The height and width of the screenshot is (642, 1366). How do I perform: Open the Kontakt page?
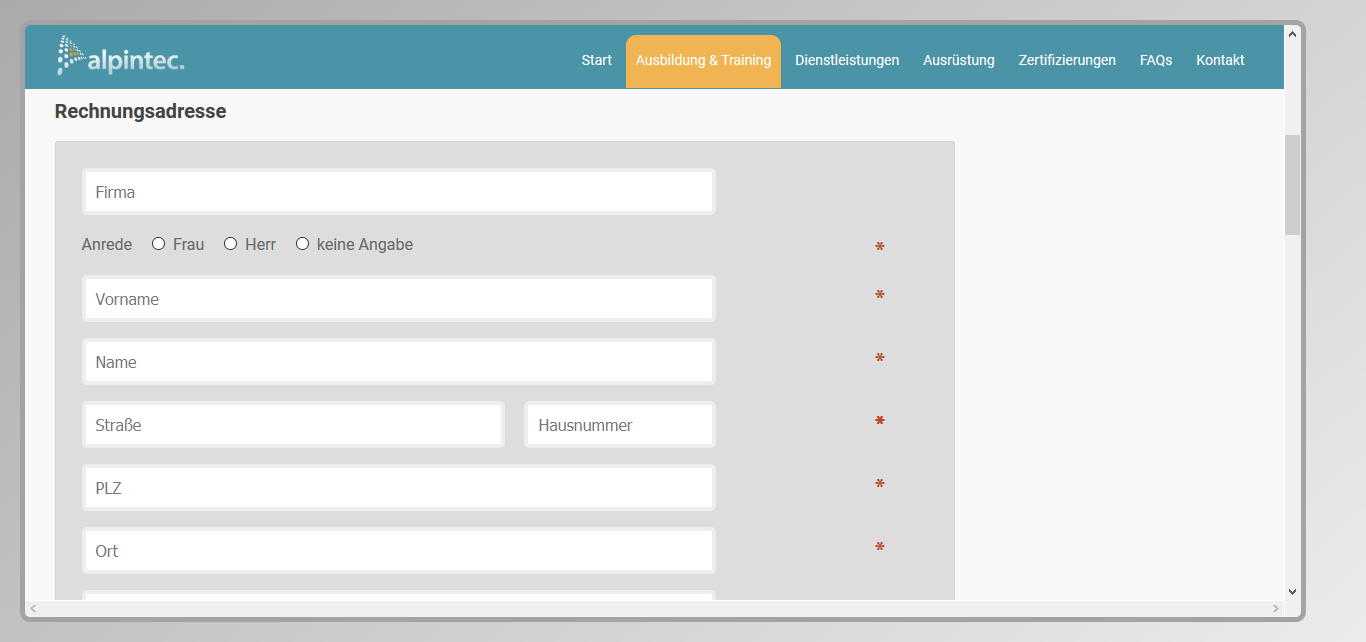[1220, 60]
